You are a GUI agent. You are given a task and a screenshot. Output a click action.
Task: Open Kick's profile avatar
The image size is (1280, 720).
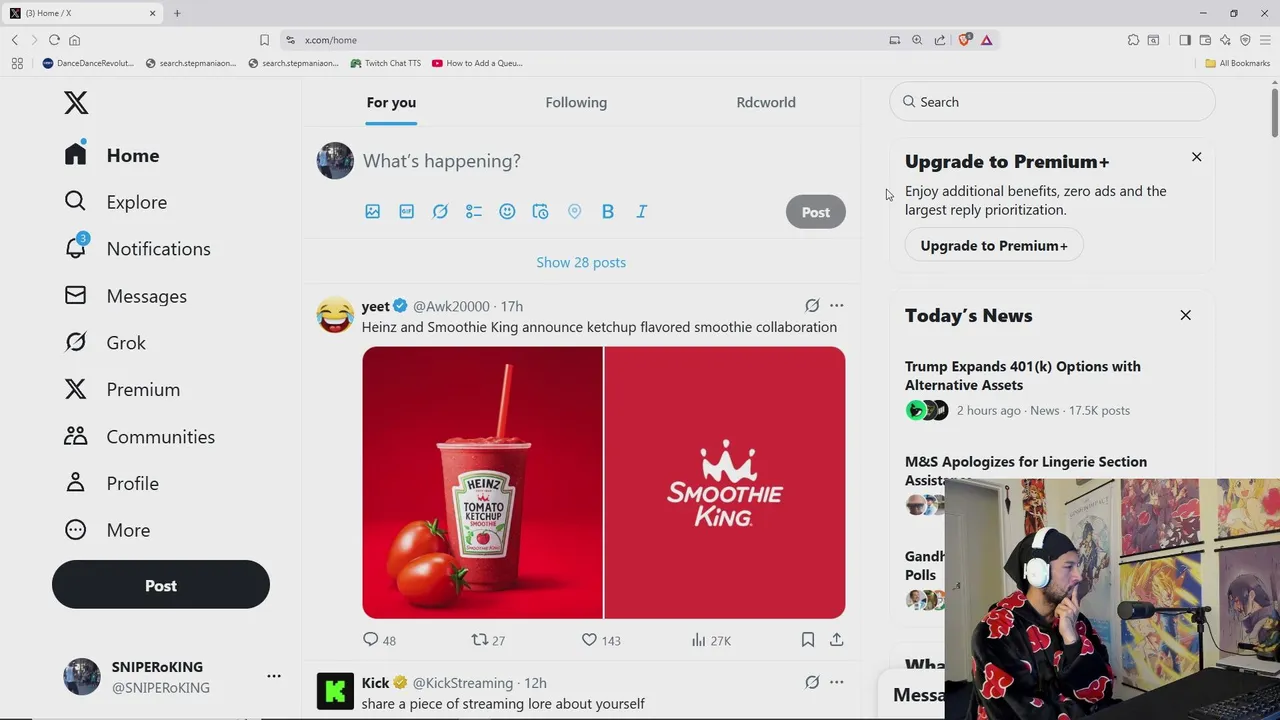tap(335, 692)
